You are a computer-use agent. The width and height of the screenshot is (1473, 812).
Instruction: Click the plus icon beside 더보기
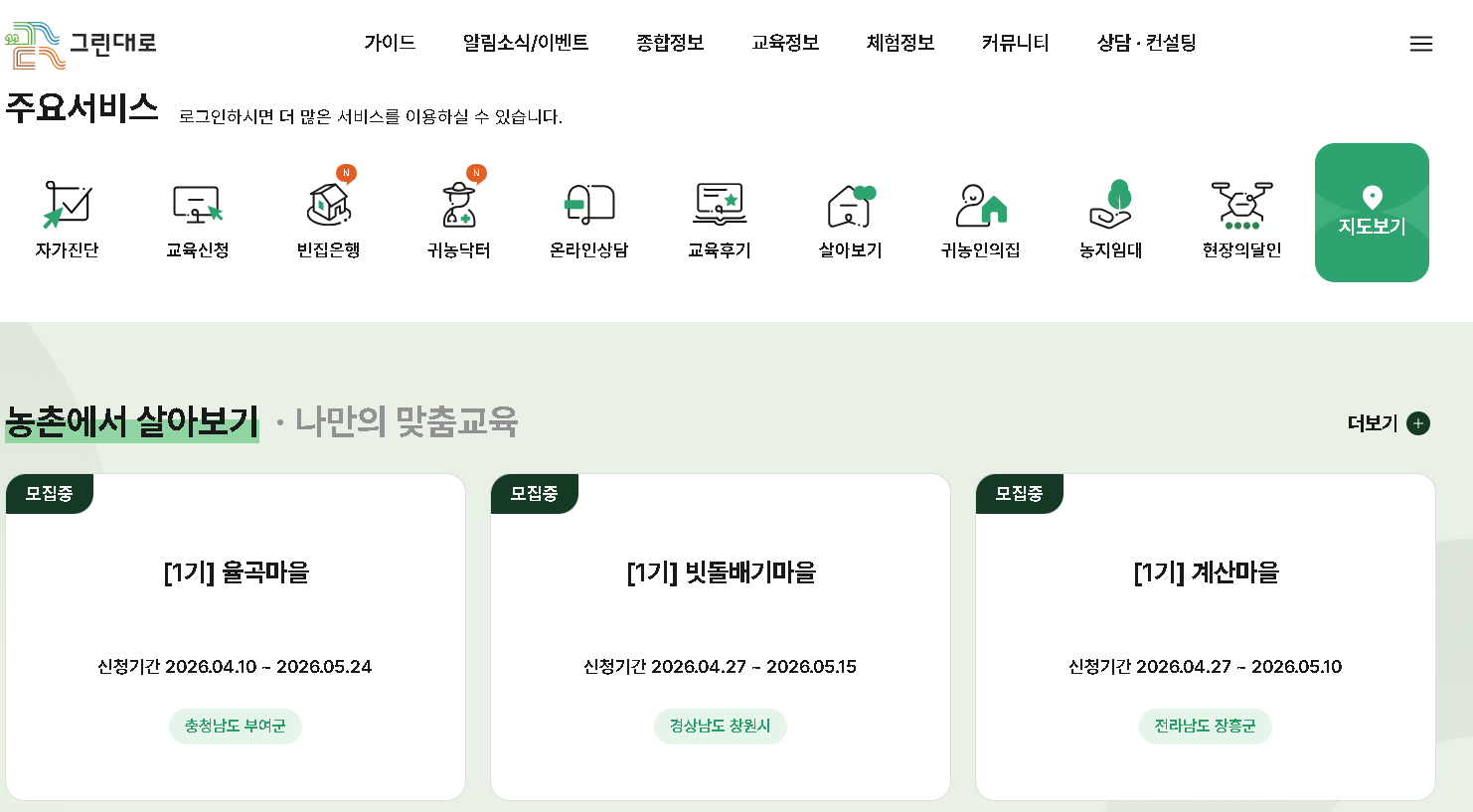(1418, 423)
